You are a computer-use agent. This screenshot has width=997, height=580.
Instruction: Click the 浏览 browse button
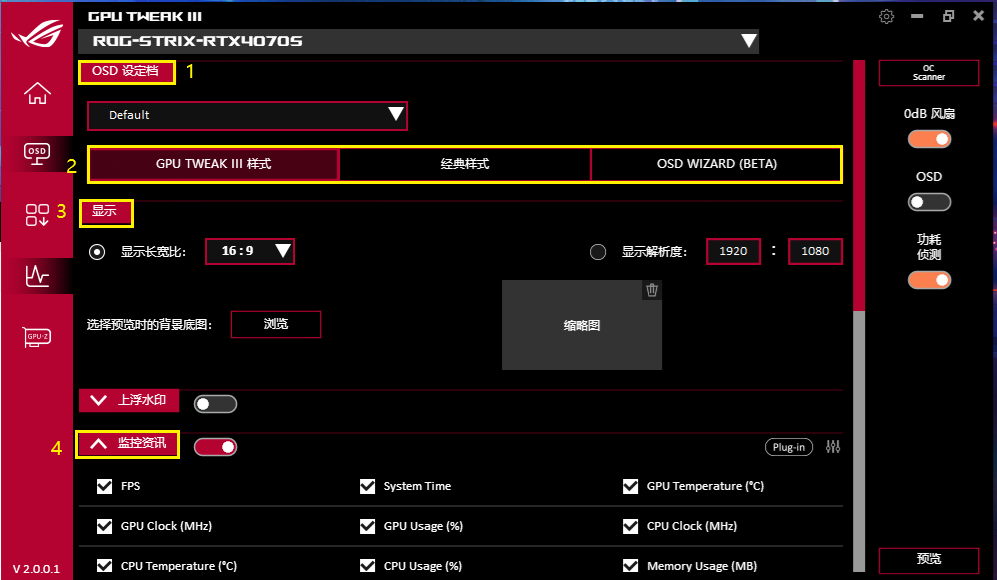276,324
